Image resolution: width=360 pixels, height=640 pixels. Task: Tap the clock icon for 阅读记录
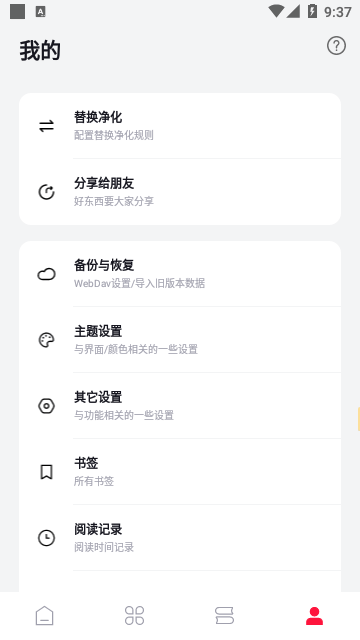47,538
